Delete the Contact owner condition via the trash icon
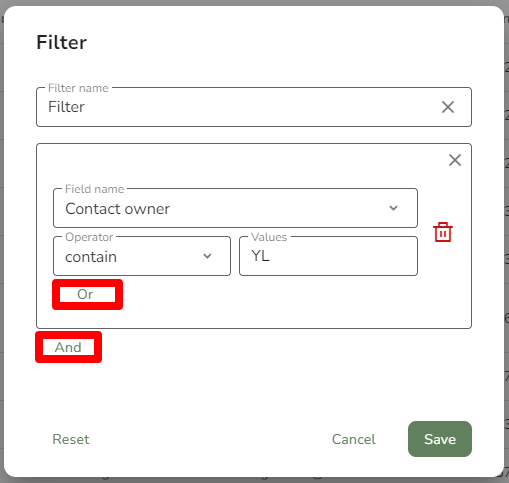The height and width of the screenshot is (483, 509). [x=443, y=232]
